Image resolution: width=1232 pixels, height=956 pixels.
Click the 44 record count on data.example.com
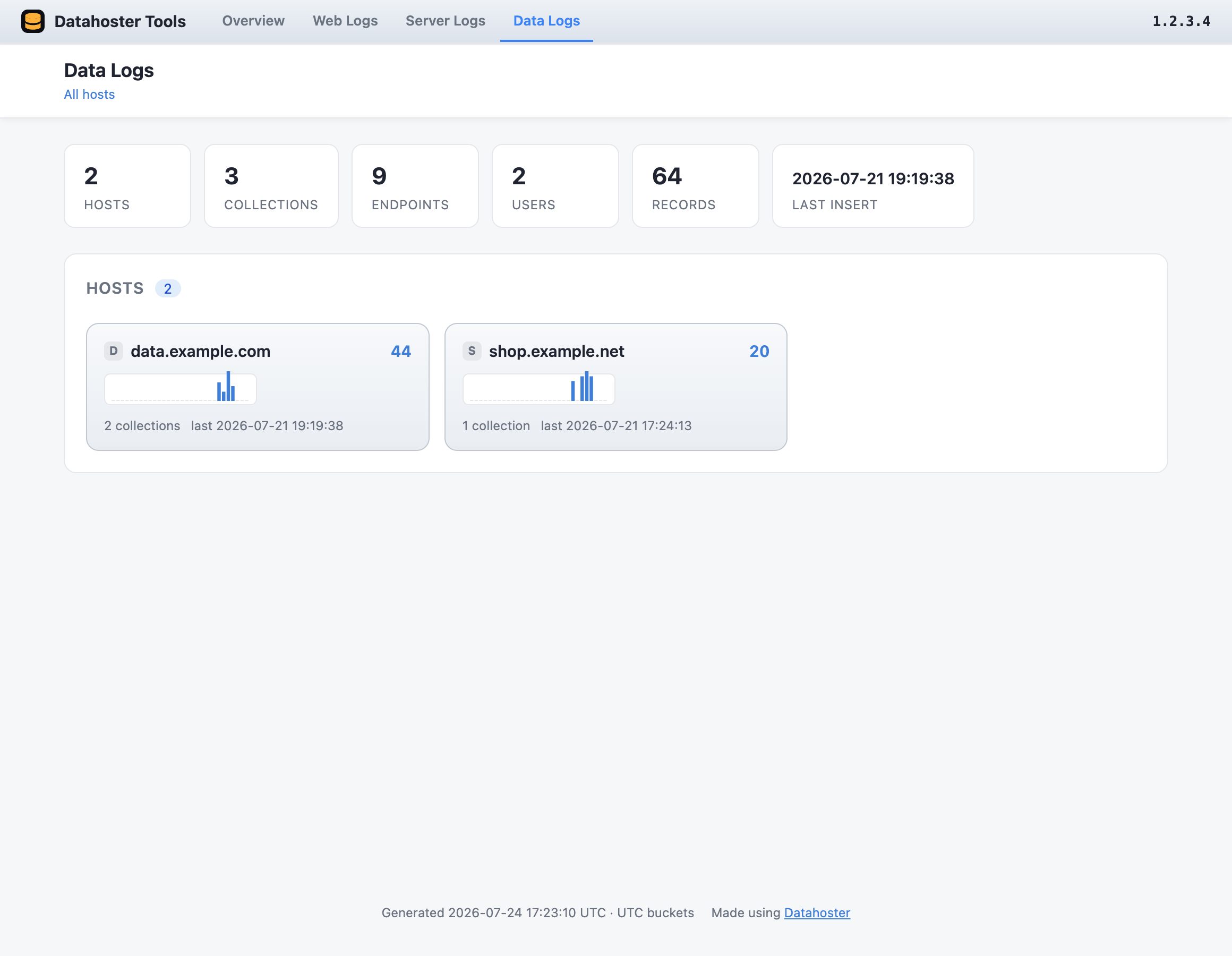(401, 351)
